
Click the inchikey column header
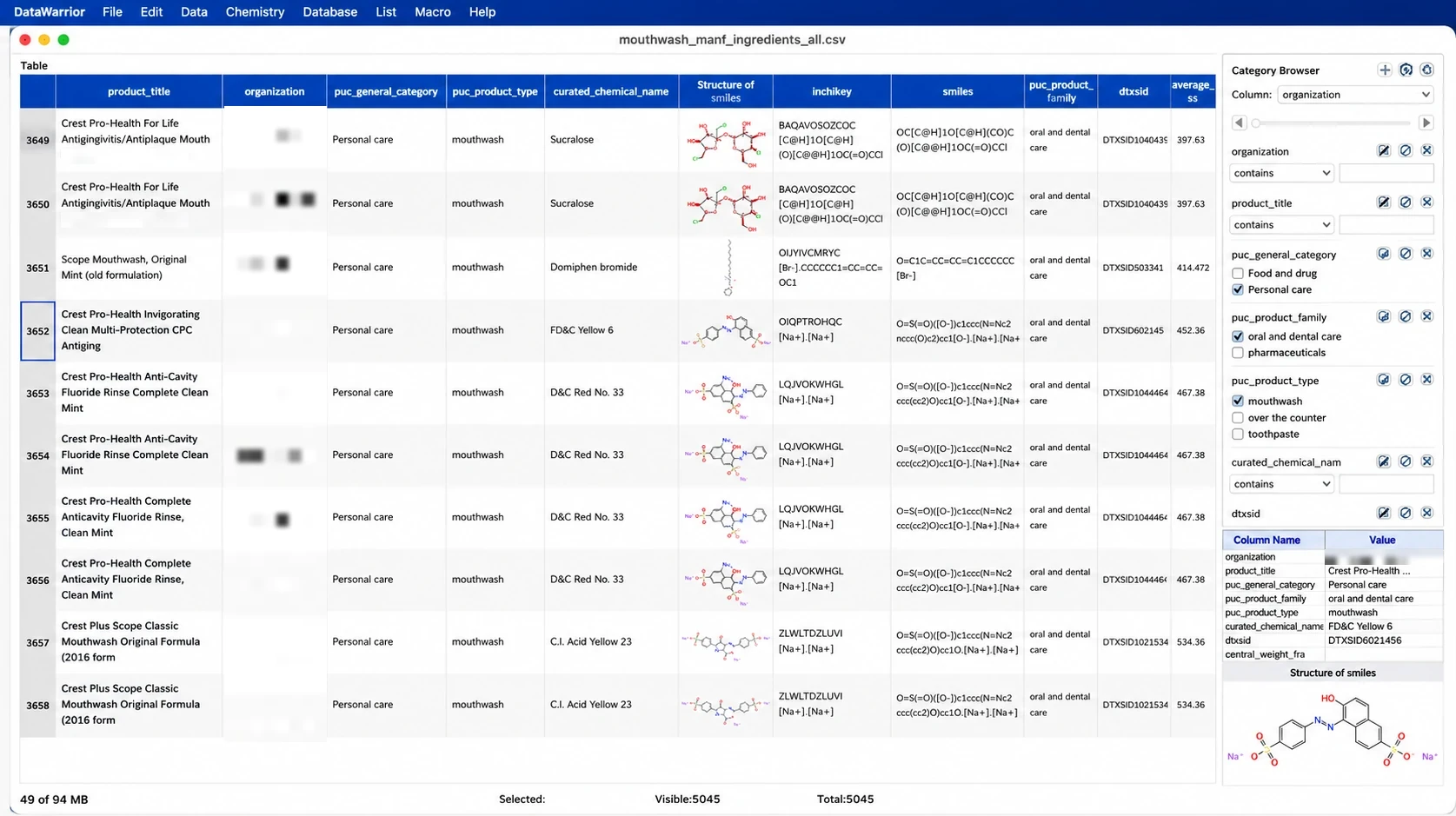tap(832, 91)
